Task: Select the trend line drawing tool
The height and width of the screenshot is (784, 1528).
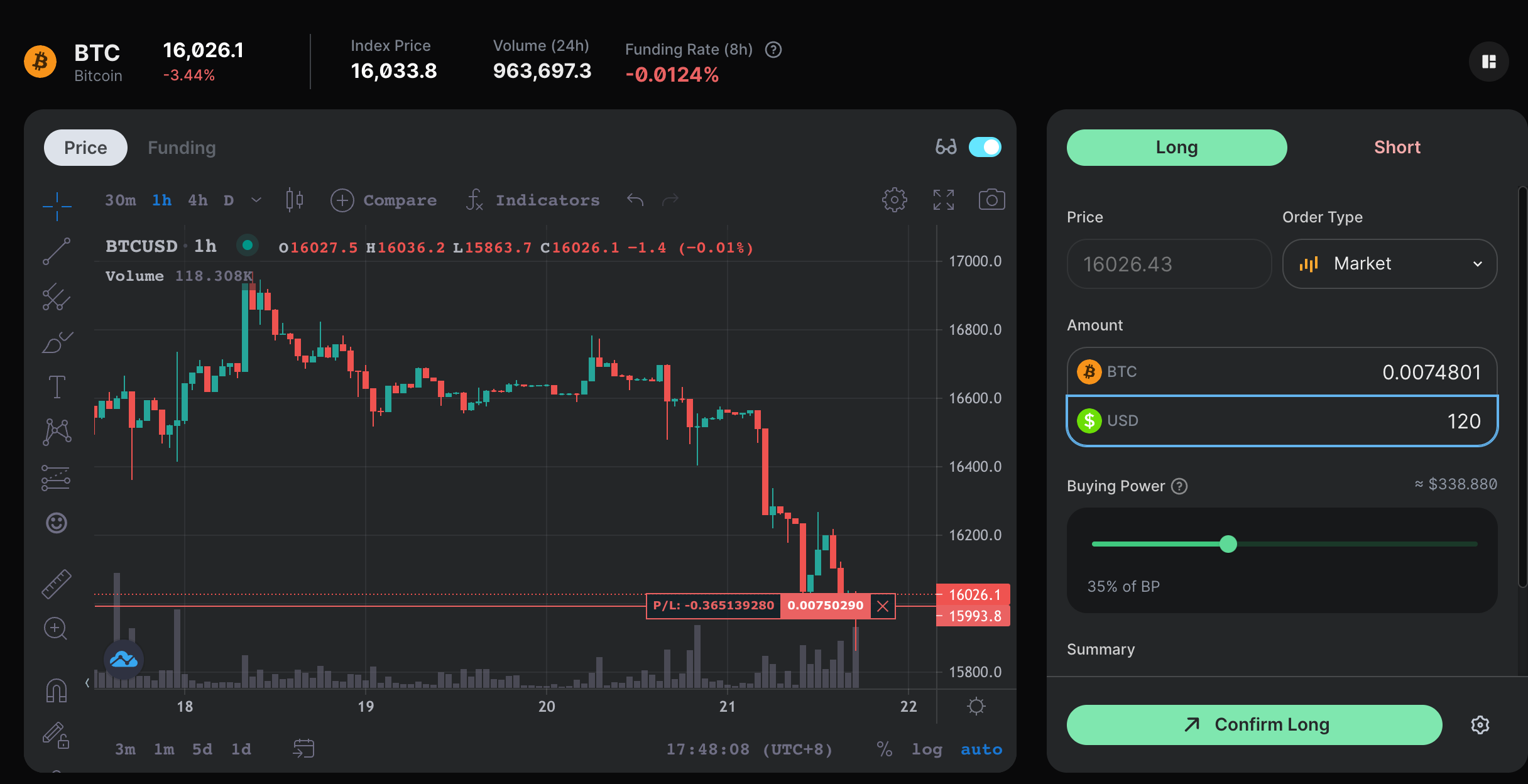Action: tap(57, 251)
